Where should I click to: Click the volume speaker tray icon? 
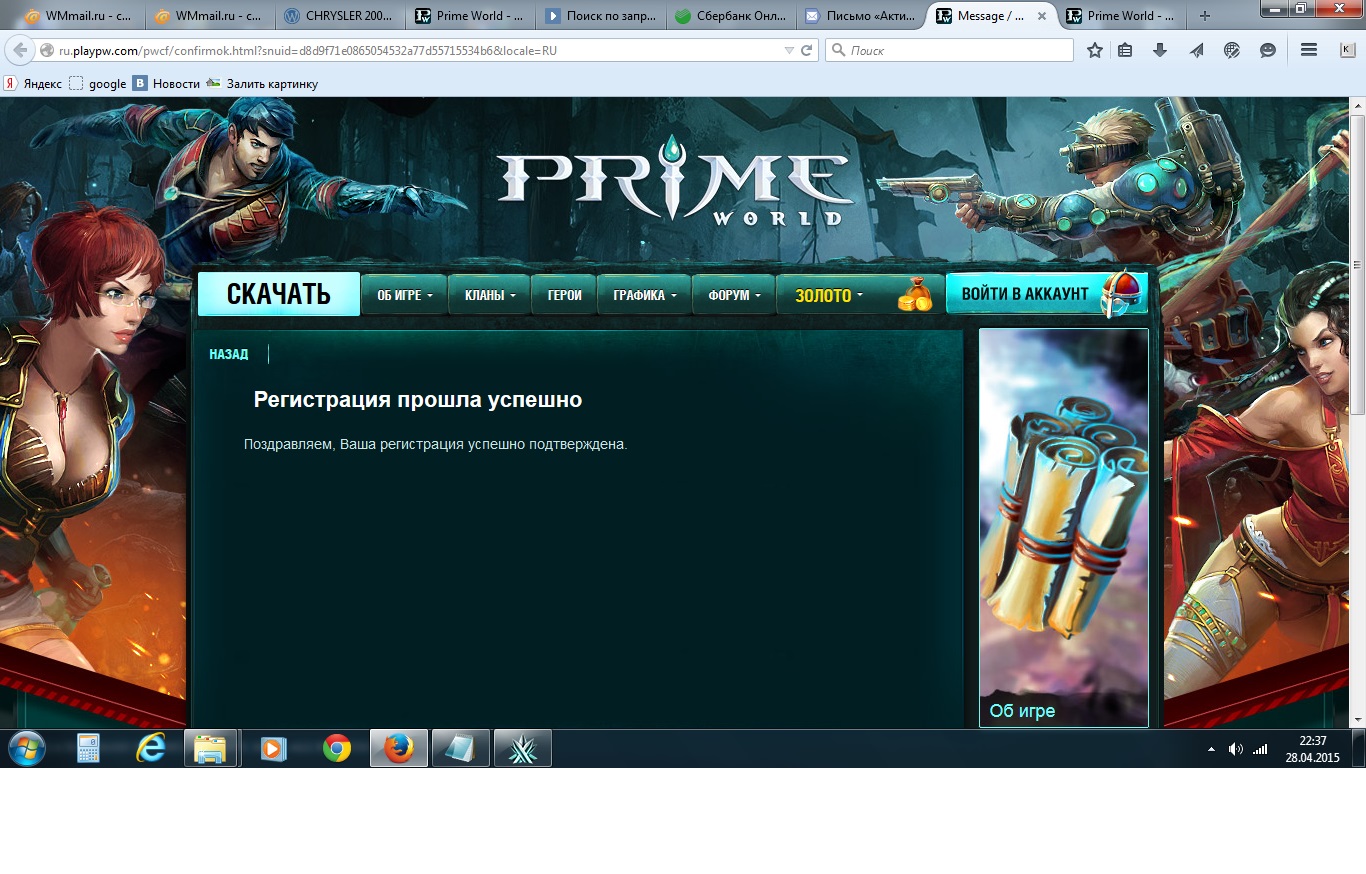click(x=1236, y=749)
